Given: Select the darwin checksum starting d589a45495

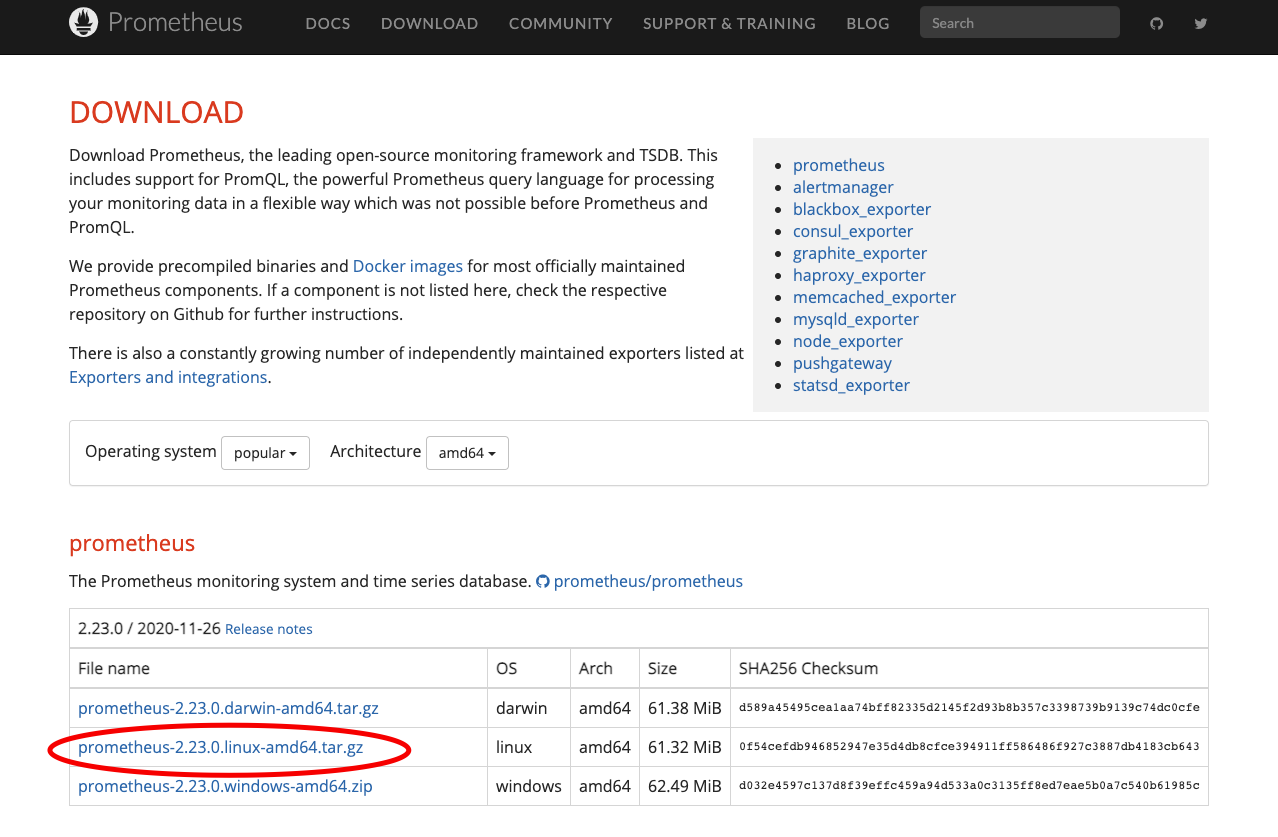Looking at the screenshot, I should tap(969, 708).
